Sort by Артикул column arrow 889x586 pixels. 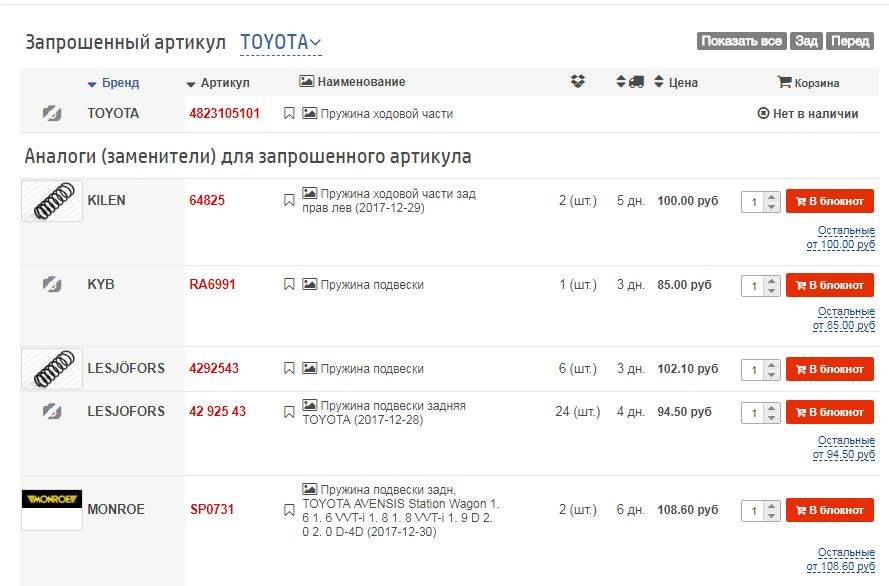point(191,84)
